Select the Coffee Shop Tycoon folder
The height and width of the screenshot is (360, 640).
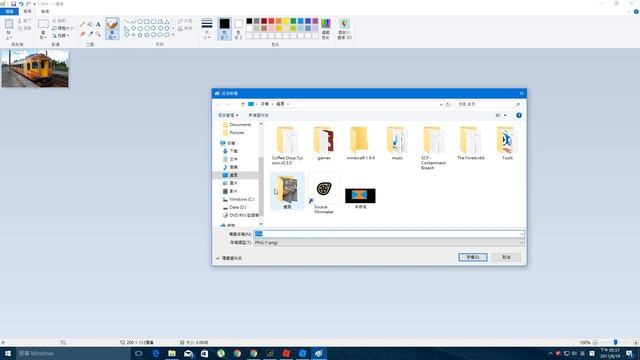pos(287,146)
